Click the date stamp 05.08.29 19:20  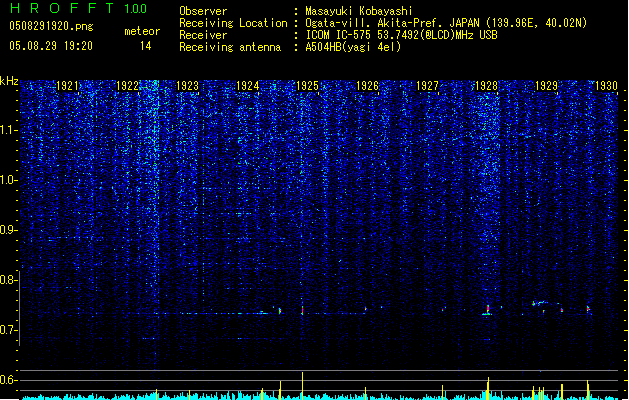[51, 46]
